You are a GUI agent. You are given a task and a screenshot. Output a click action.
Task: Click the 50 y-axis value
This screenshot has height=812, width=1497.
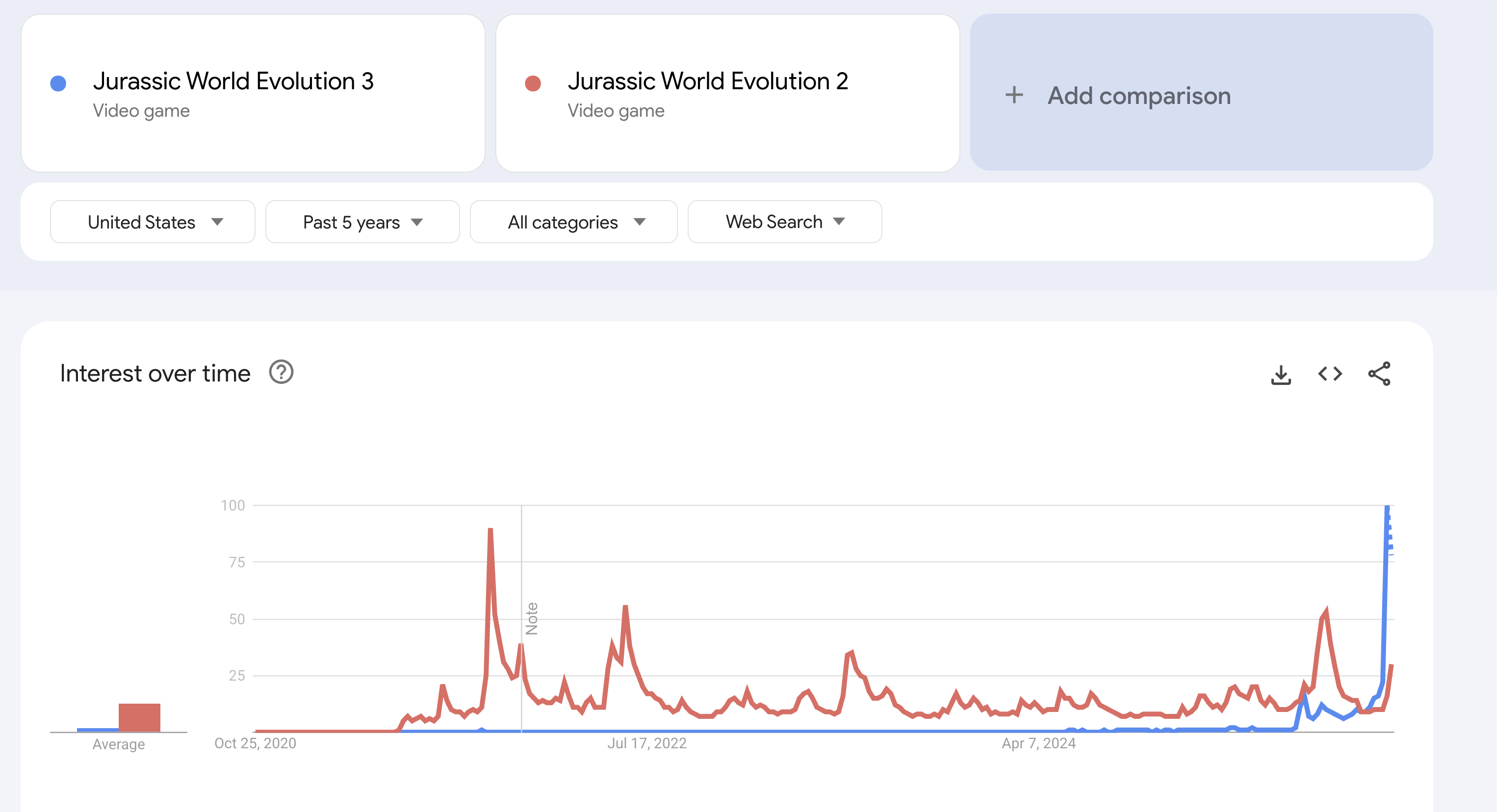236,619
